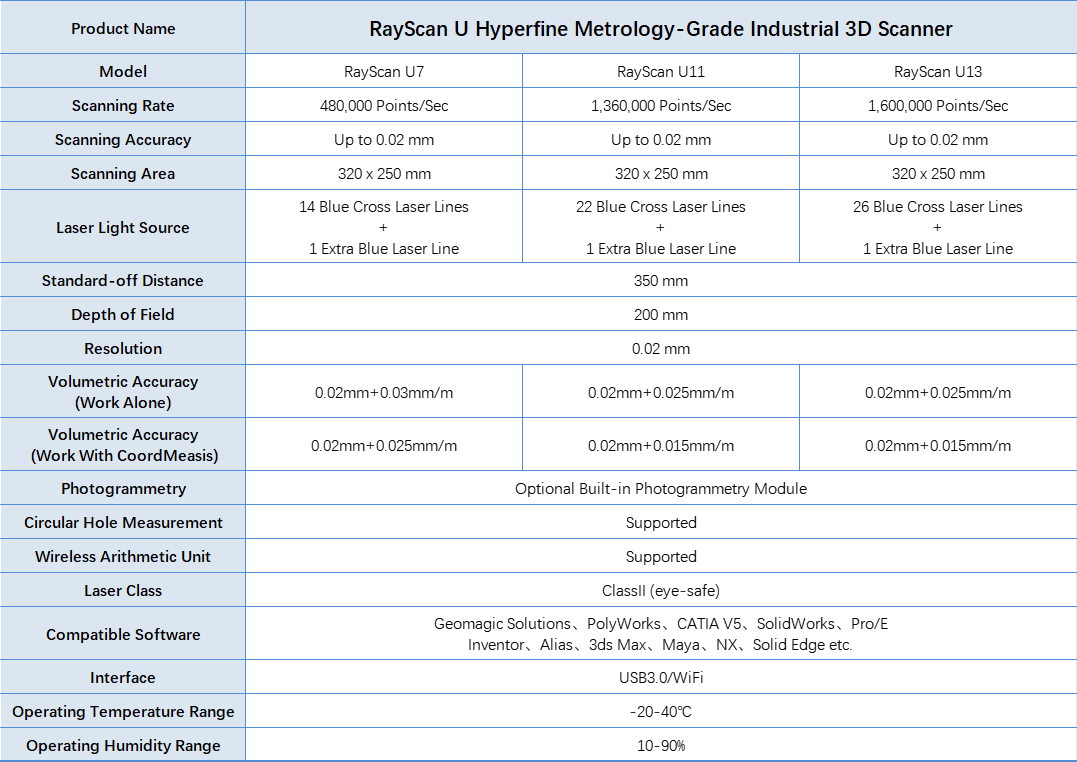
Task: Click the "Standard-off Distance" row label
Action: [123, 280]
